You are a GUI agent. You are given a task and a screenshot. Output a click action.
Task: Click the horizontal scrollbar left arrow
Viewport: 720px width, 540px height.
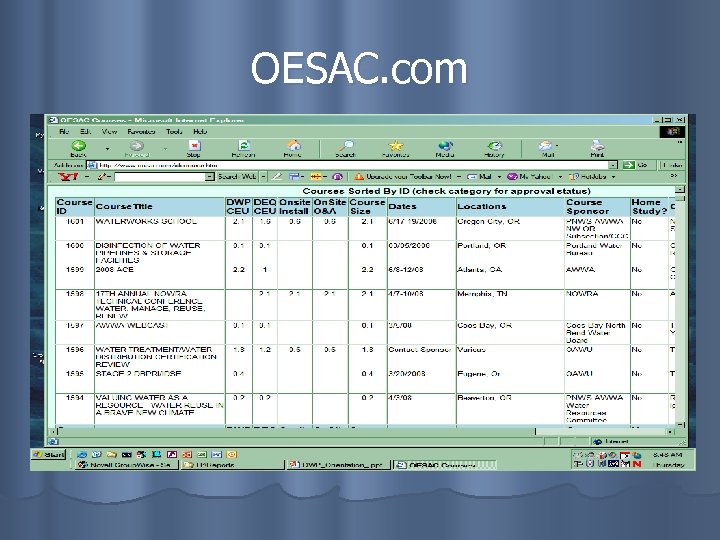(x=54, y=432)
